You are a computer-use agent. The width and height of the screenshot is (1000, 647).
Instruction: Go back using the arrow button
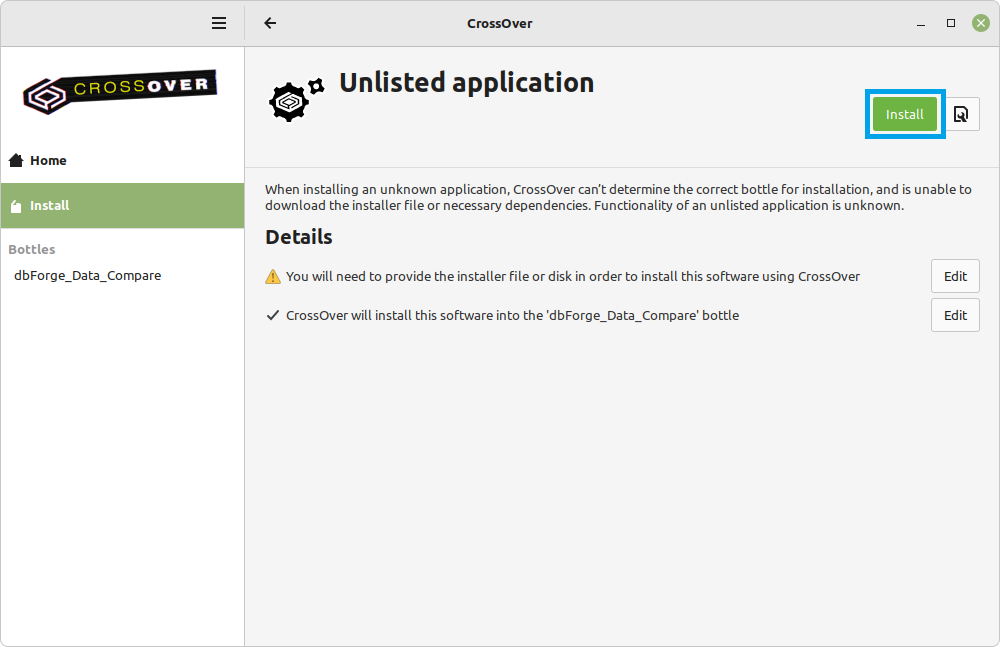(x=270, y=23)
